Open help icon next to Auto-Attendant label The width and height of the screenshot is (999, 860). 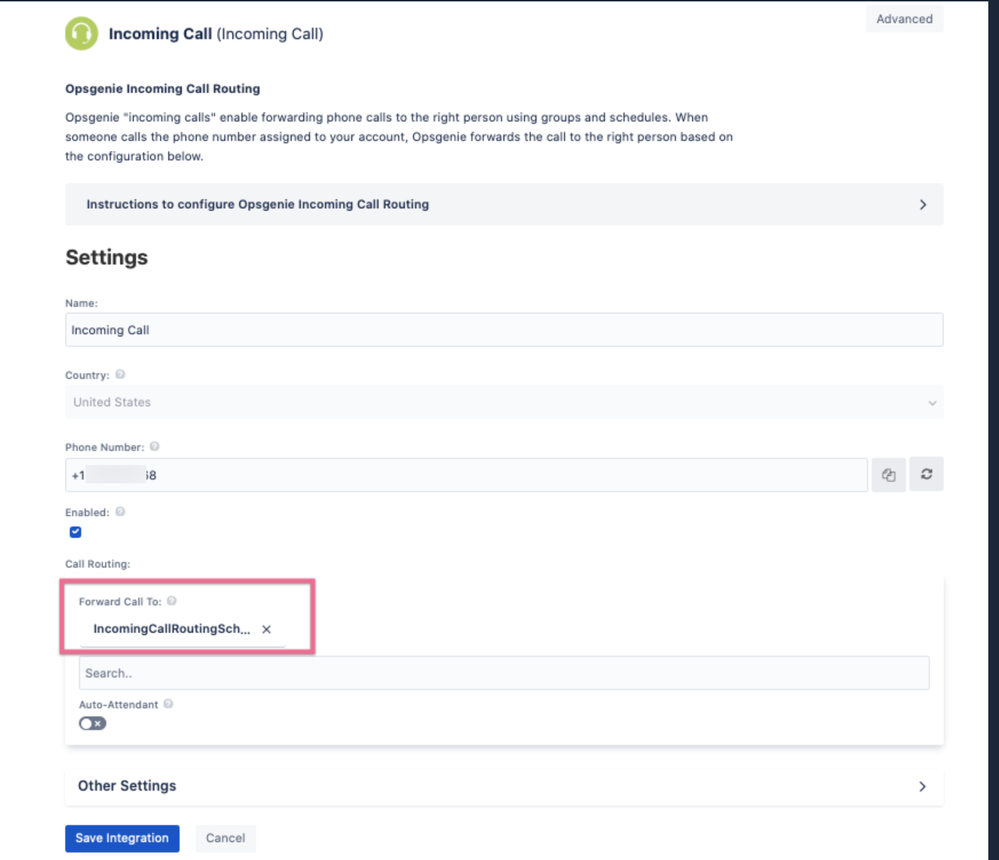(168, 704)
